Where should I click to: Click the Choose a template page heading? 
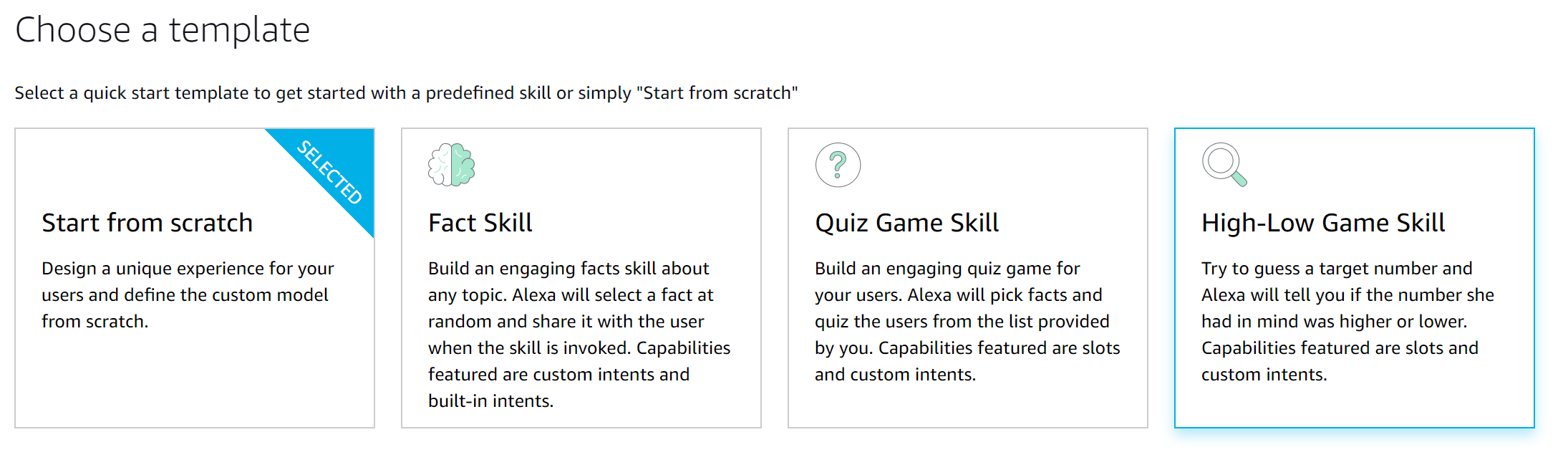click(163, 29)
